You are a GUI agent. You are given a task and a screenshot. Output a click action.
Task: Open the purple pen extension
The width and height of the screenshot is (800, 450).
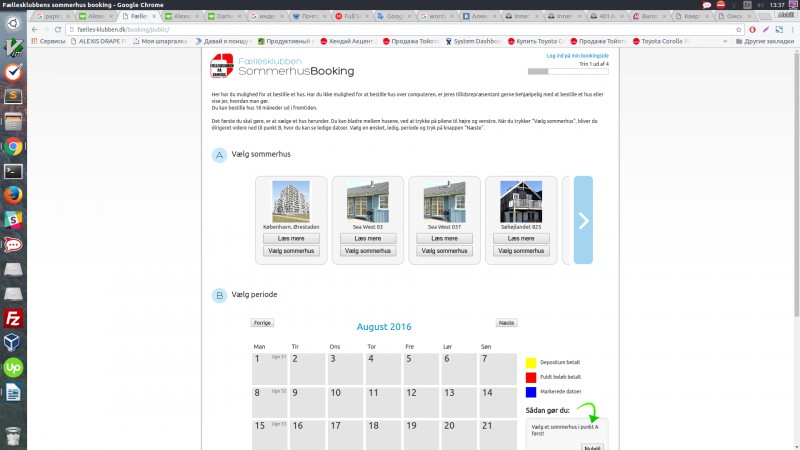(766, 30)
